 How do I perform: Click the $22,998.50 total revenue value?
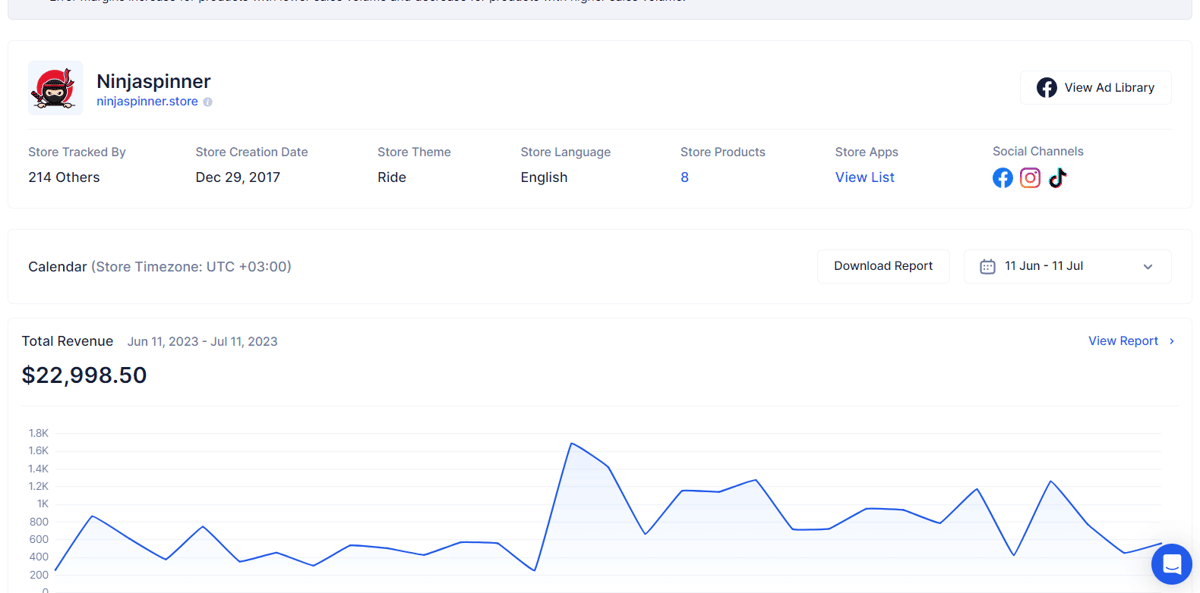coord(84,375)
